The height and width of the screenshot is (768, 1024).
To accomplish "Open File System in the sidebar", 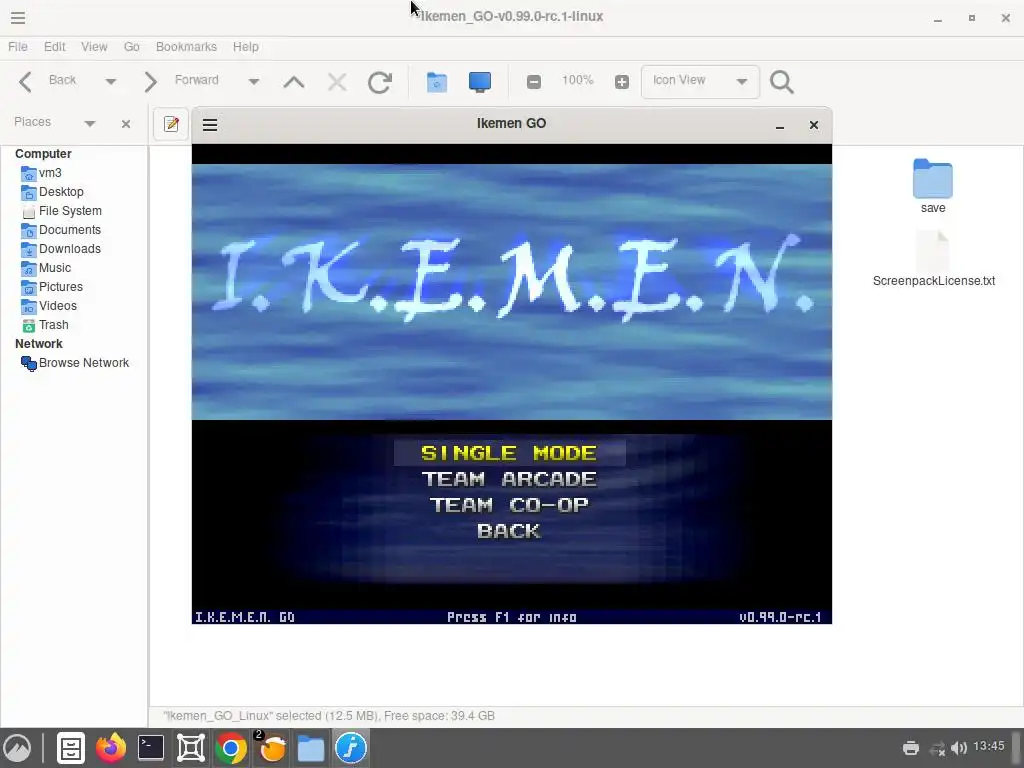I will click(x=61, y=211).
